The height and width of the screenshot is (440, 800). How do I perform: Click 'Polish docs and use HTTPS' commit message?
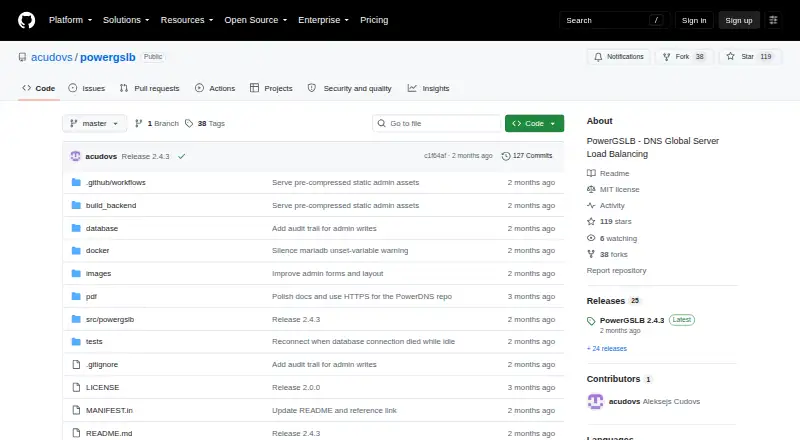click(x=362, y=297)
